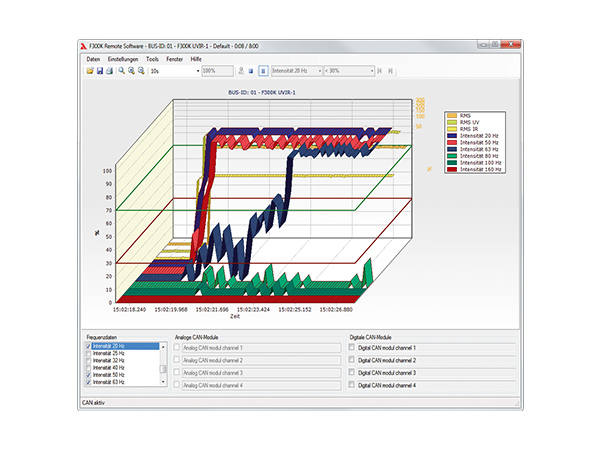Click the open file folder icon
600x450 pixels.
click(x=90, y=71)
